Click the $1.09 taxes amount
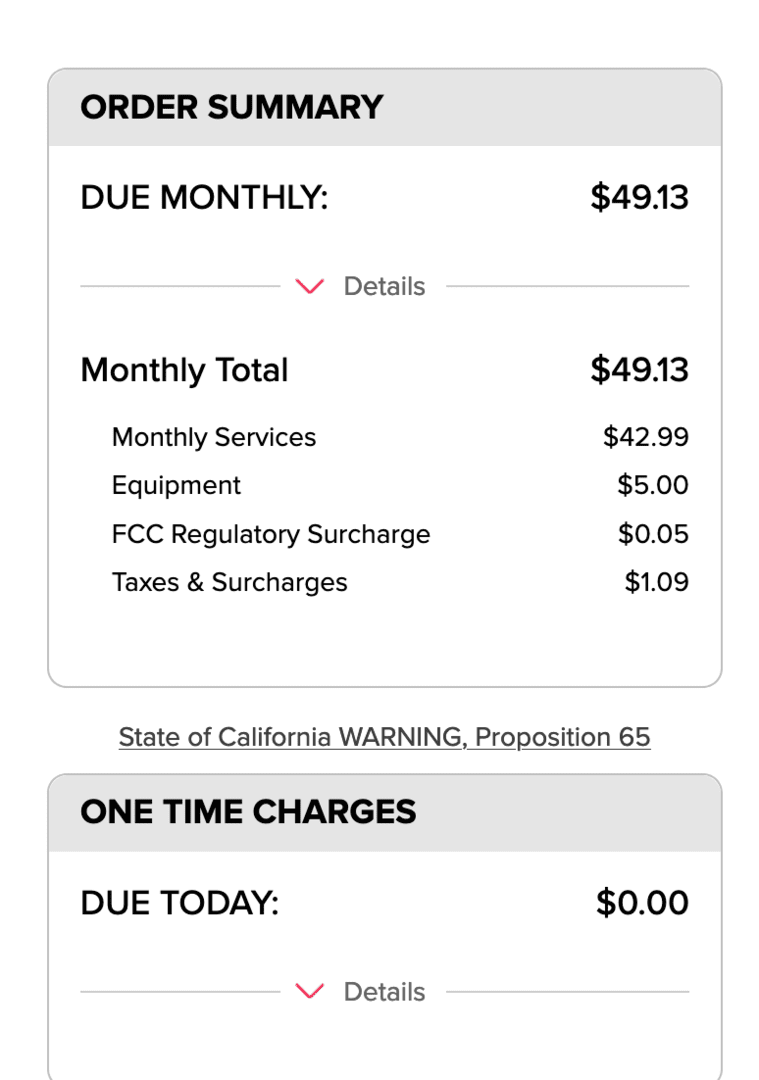The width and height of the screenshot is (759, 1080). [x=656, y=582]
